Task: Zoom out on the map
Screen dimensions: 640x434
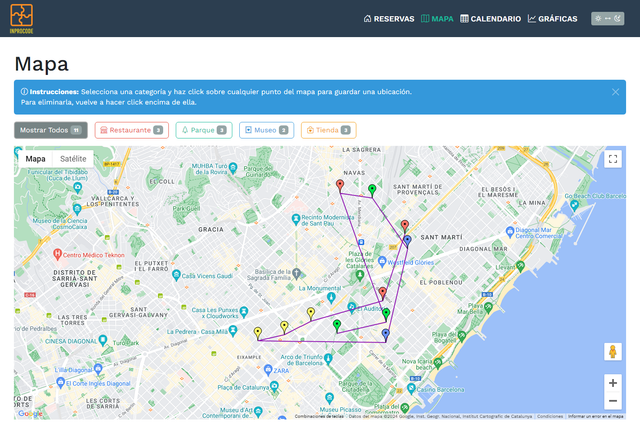Action: point(613,401)
